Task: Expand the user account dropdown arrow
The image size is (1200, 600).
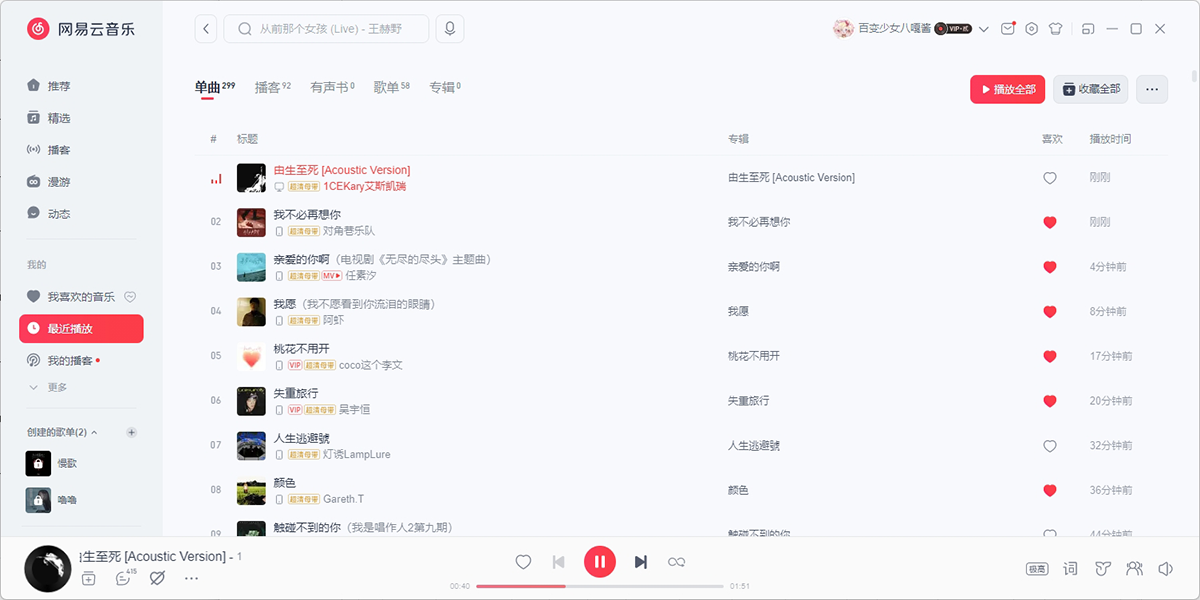Action: tap(983, 29)
